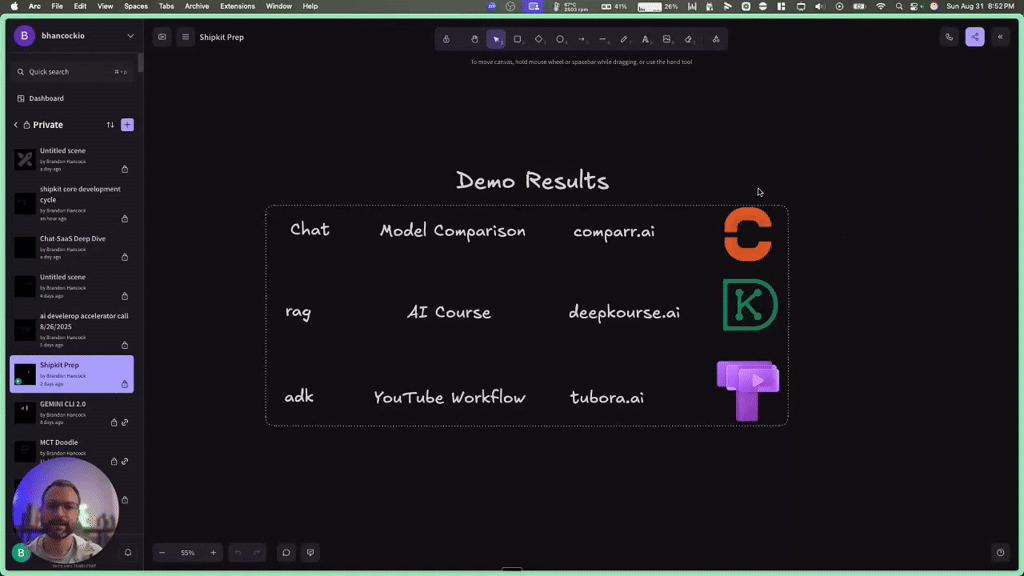Open the Arc menu in menu bar

[35, 6]
